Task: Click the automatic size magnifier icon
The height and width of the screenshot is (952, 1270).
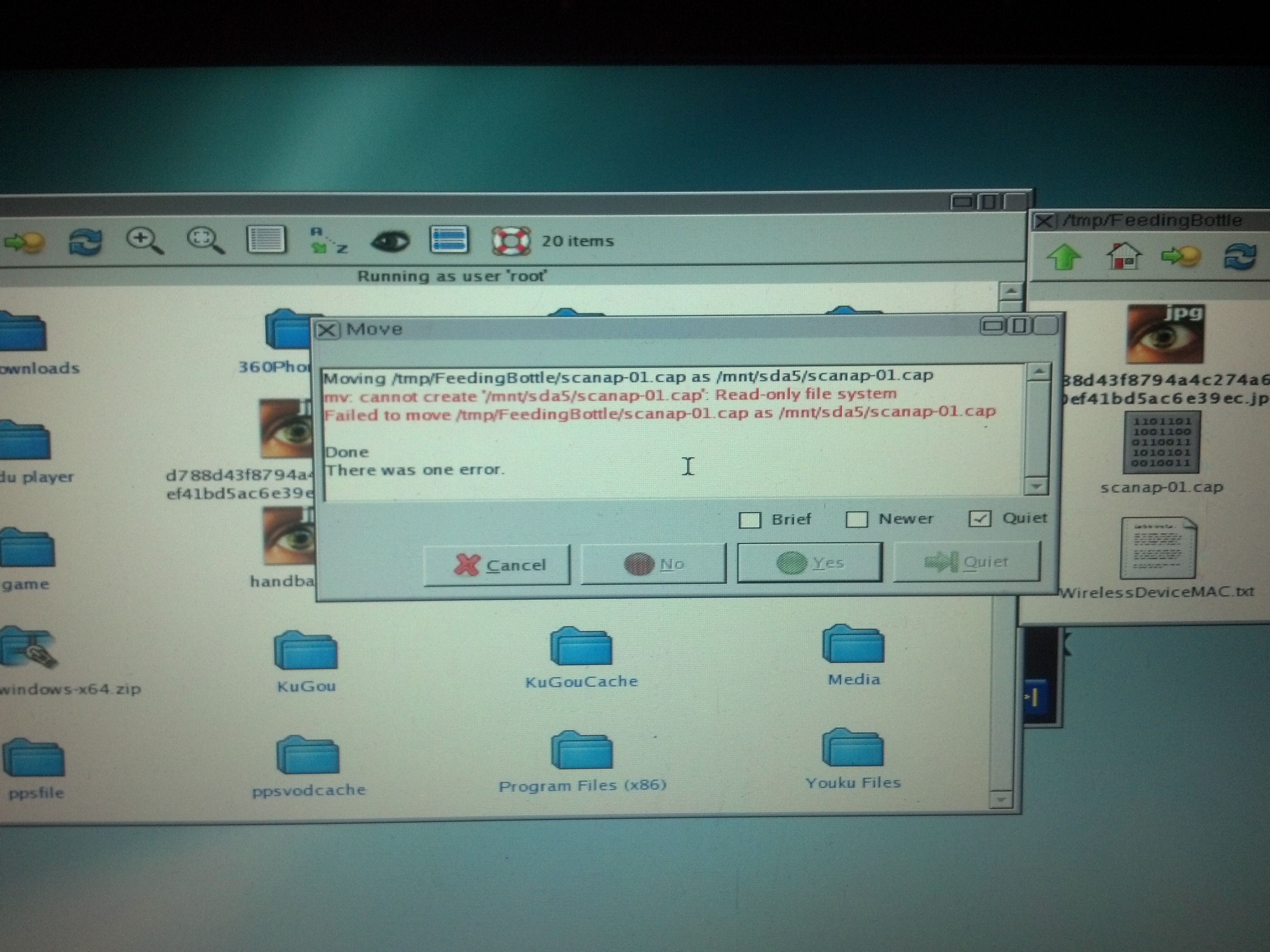Action: point(204,240)
